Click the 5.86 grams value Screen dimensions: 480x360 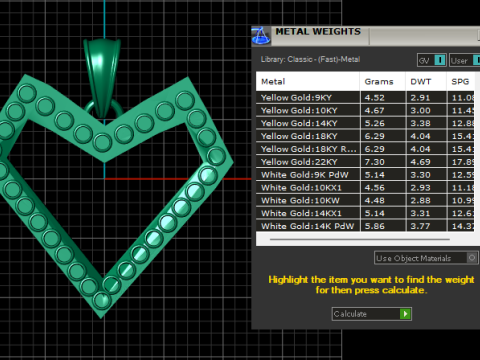[x=375, y=226]
